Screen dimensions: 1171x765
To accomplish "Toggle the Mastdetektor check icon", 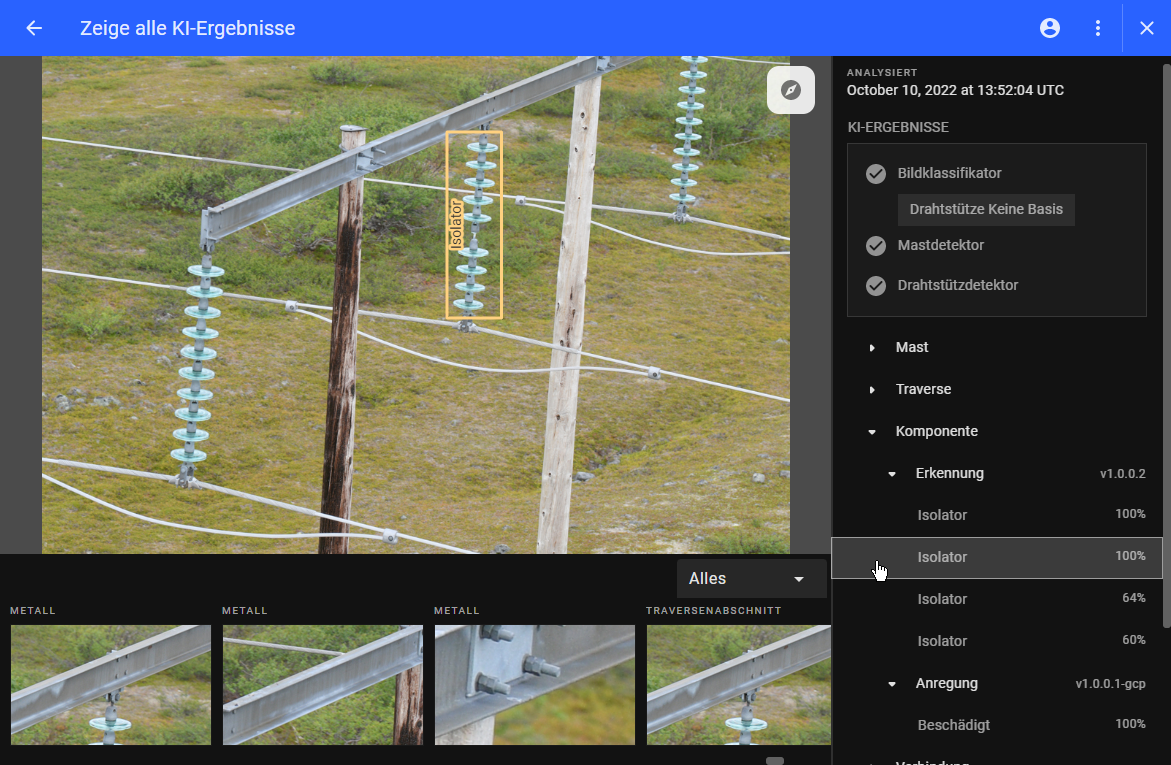I will click(x=876, y=246).
